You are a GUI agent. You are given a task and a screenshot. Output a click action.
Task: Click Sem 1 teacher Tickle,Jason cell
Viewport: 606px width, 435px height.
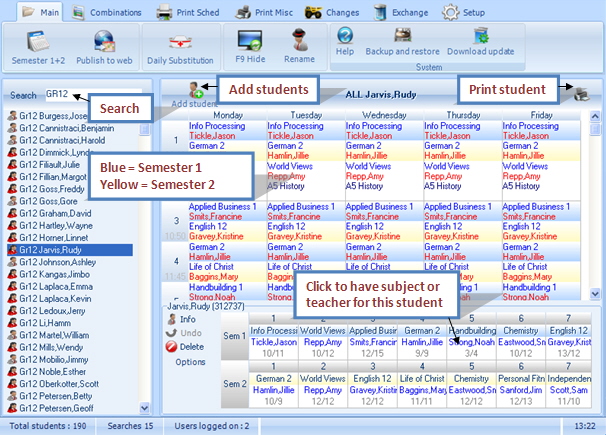point(274,342)
